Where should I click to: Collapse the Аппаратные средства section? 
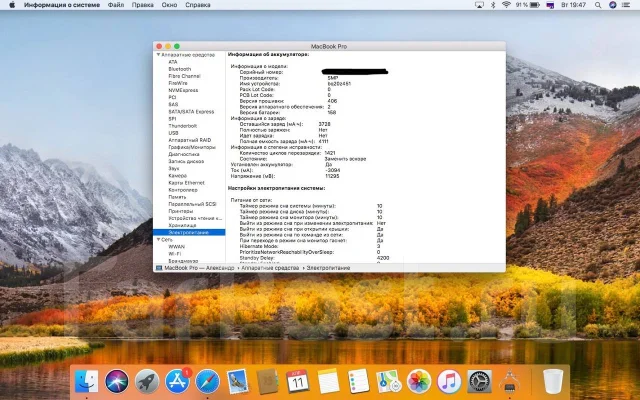[158, 55]
